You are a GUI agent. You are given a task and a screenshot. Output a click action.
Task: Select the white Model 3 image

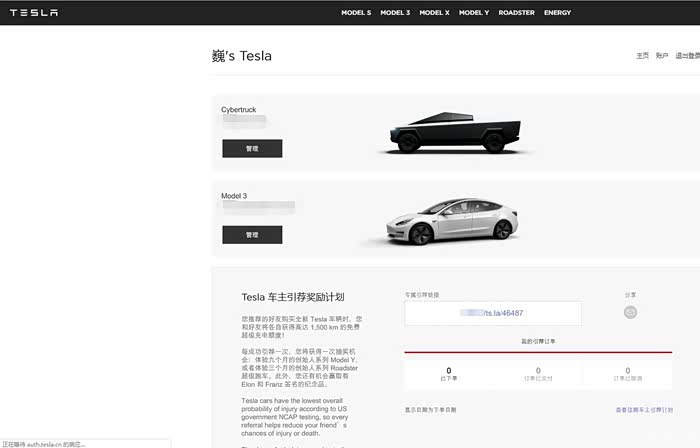click(x=452, y=221)
